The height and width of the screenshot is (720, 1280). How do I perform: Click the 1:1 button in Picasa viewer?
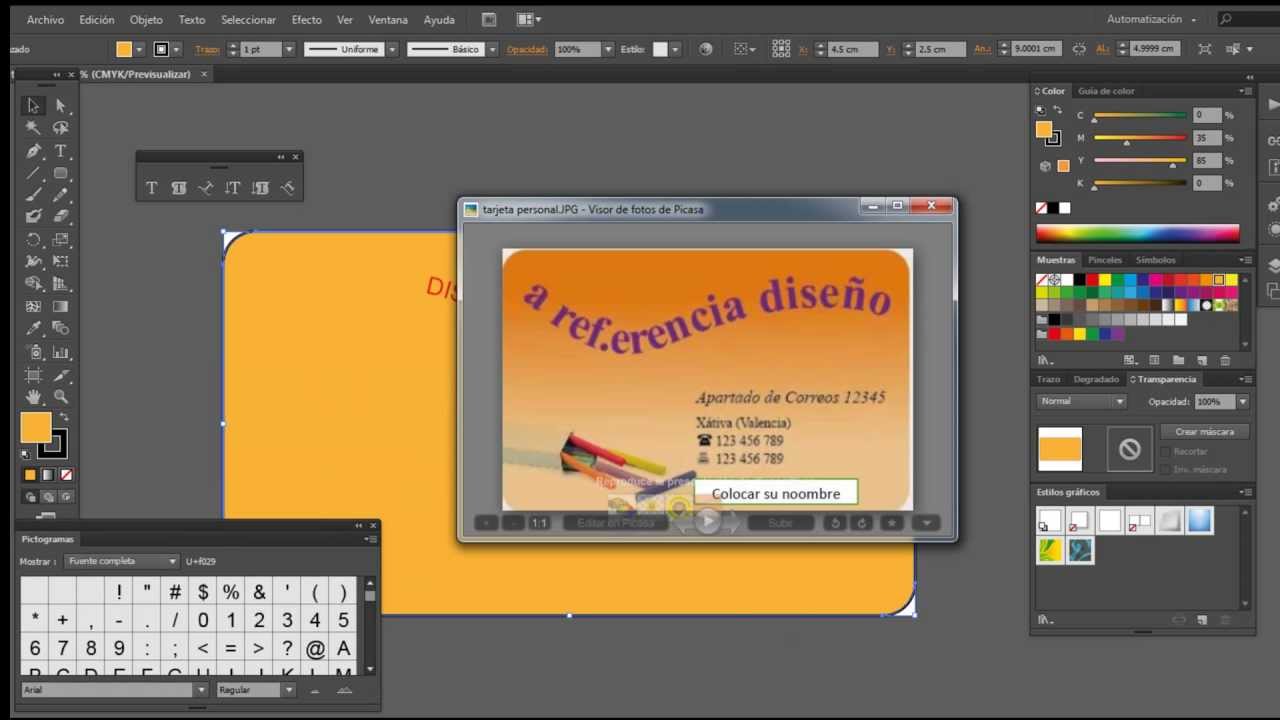[x=539, y=523]
